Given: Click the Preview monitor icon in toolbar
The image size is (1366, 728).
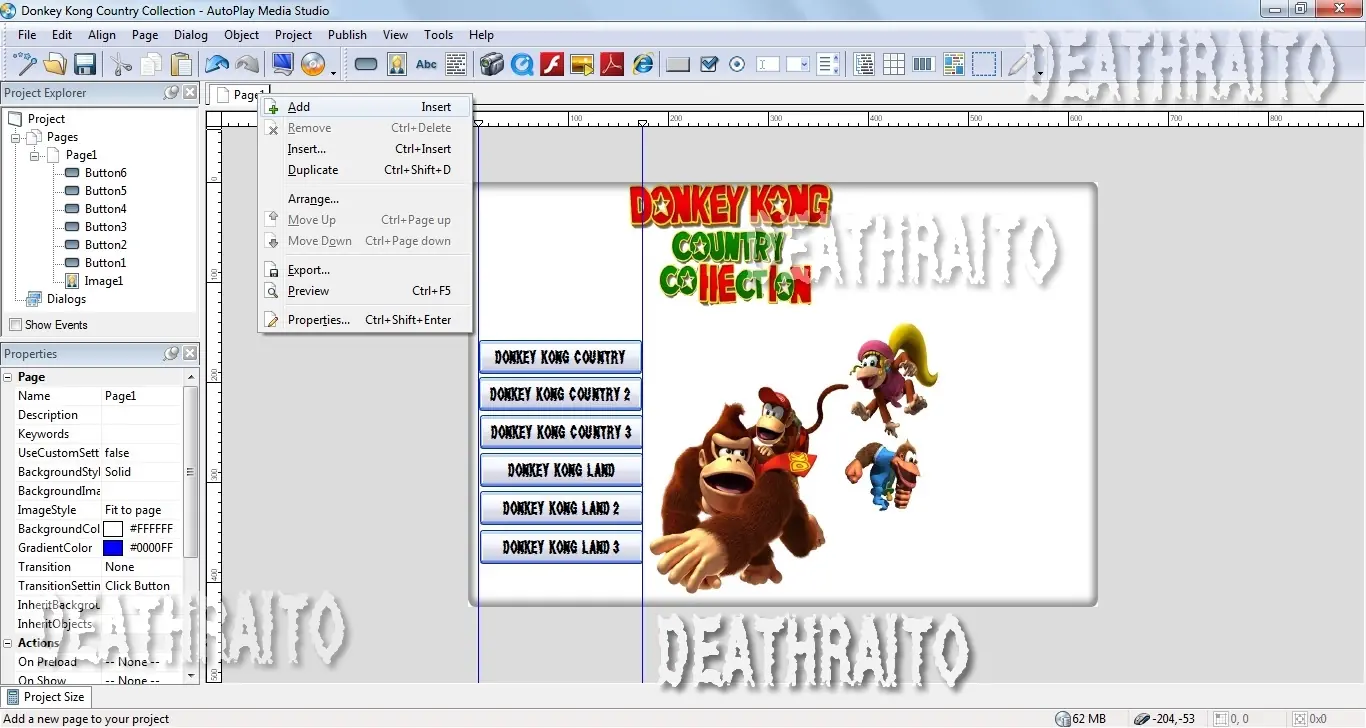Looking at the screenshot, I should [283, 65].
